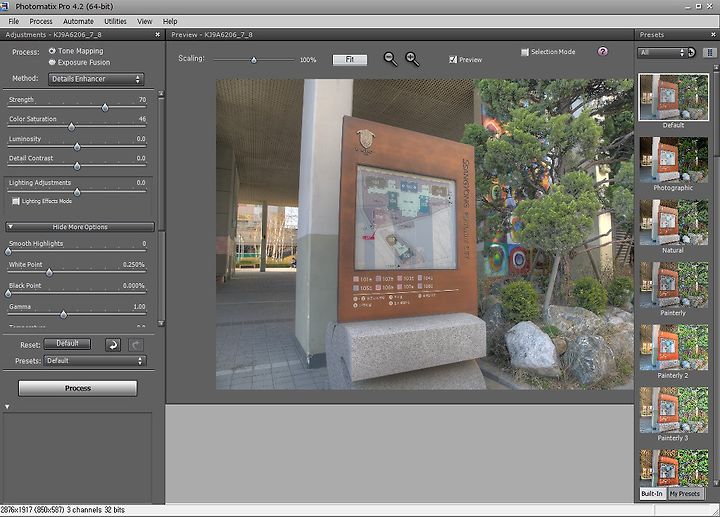Collapse options with Hide More Options

80,227
